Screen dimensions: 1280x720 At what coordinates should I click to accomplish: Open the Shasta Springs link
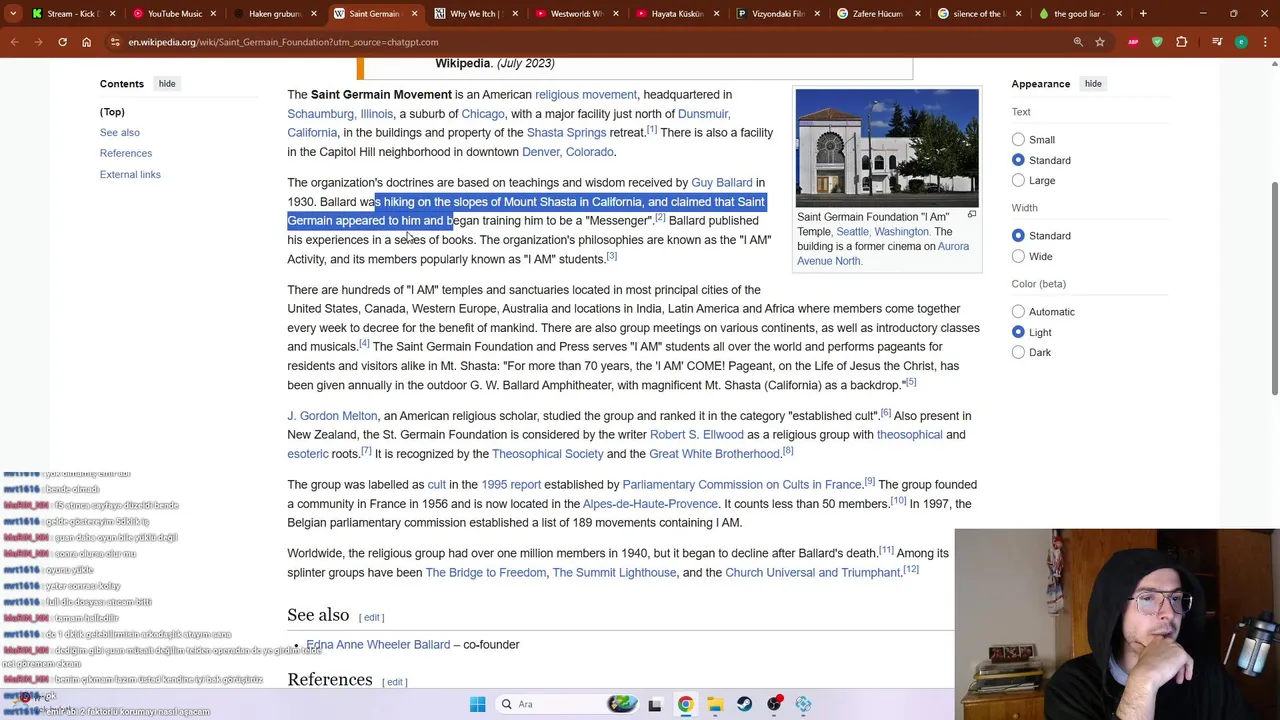click(x=566, y=133)
